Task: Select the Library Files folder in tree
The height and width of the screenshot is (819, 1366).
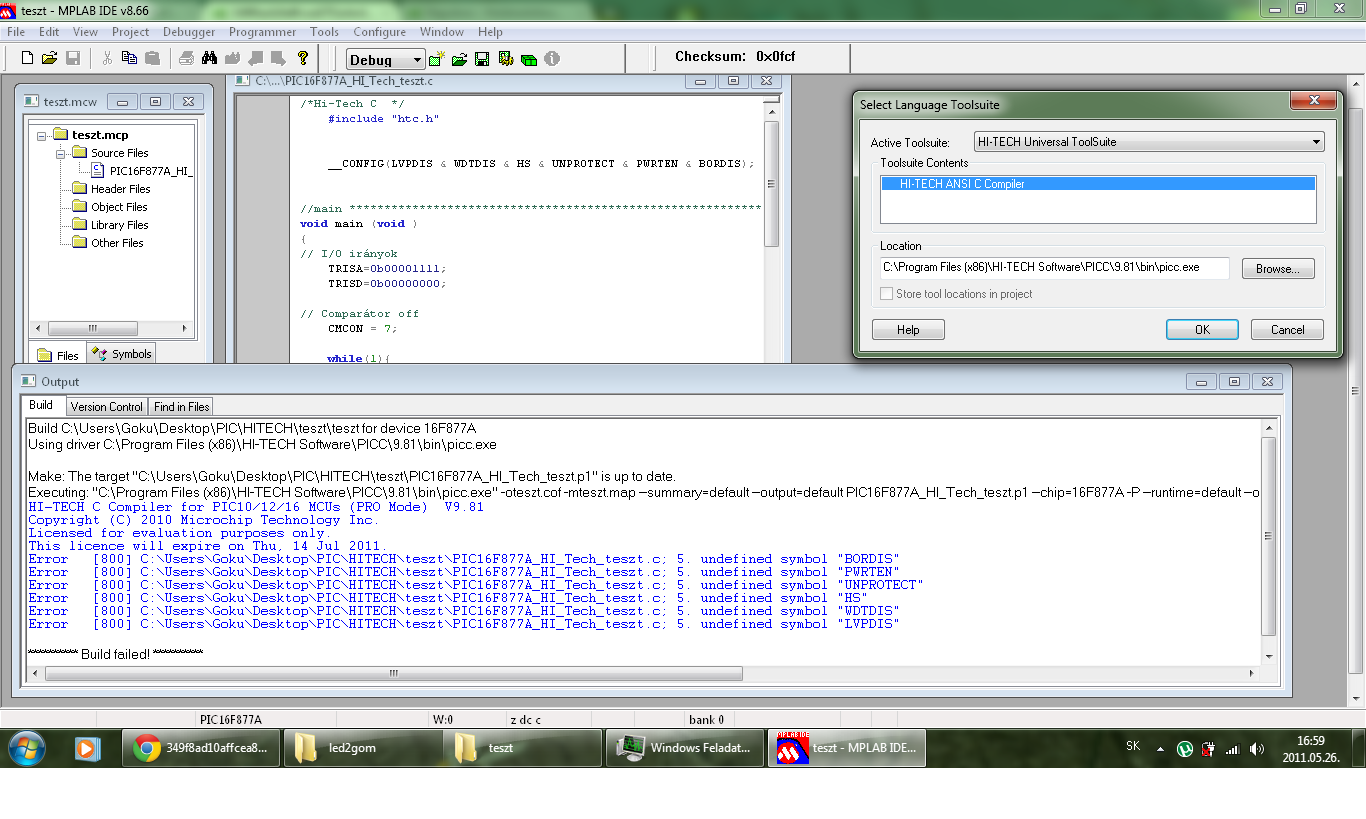Action: (119, 225)
